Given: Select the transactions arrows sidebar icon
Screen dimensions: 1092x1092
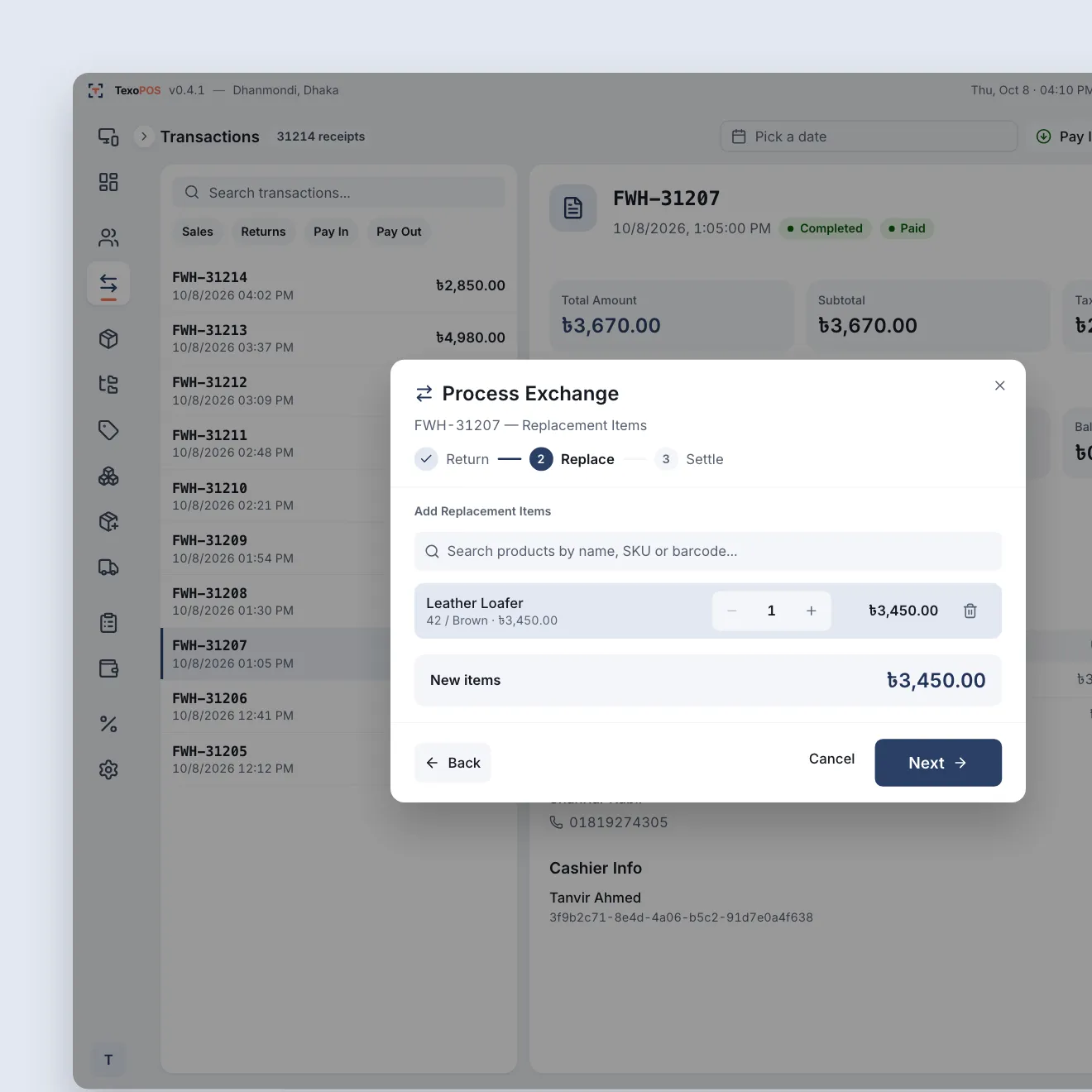Looking at the screenshot, I should click(108, 284).
